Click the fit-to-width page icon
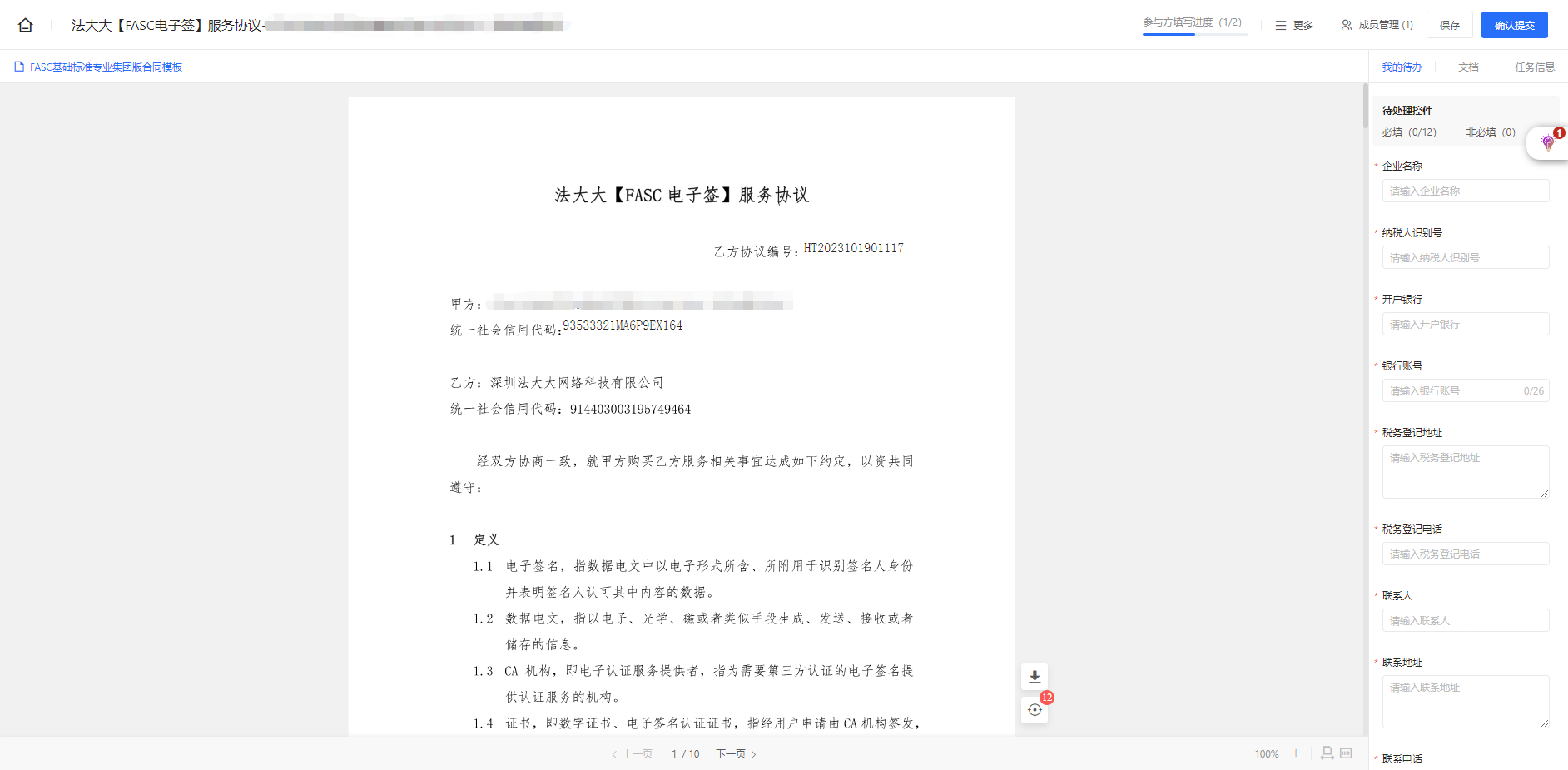 tap(1327, 753)
